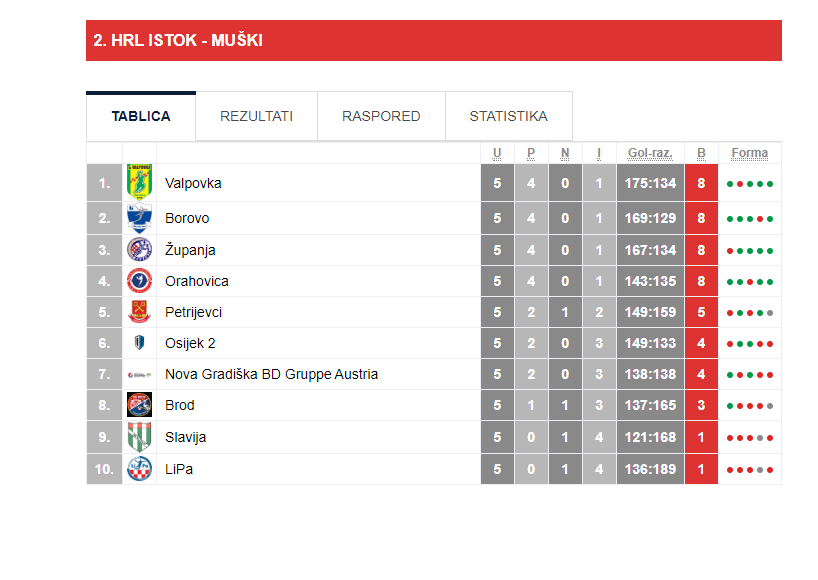
Task: Click the Slavija green striped crest
Action: pyautogui.click(x=139, y=437)
